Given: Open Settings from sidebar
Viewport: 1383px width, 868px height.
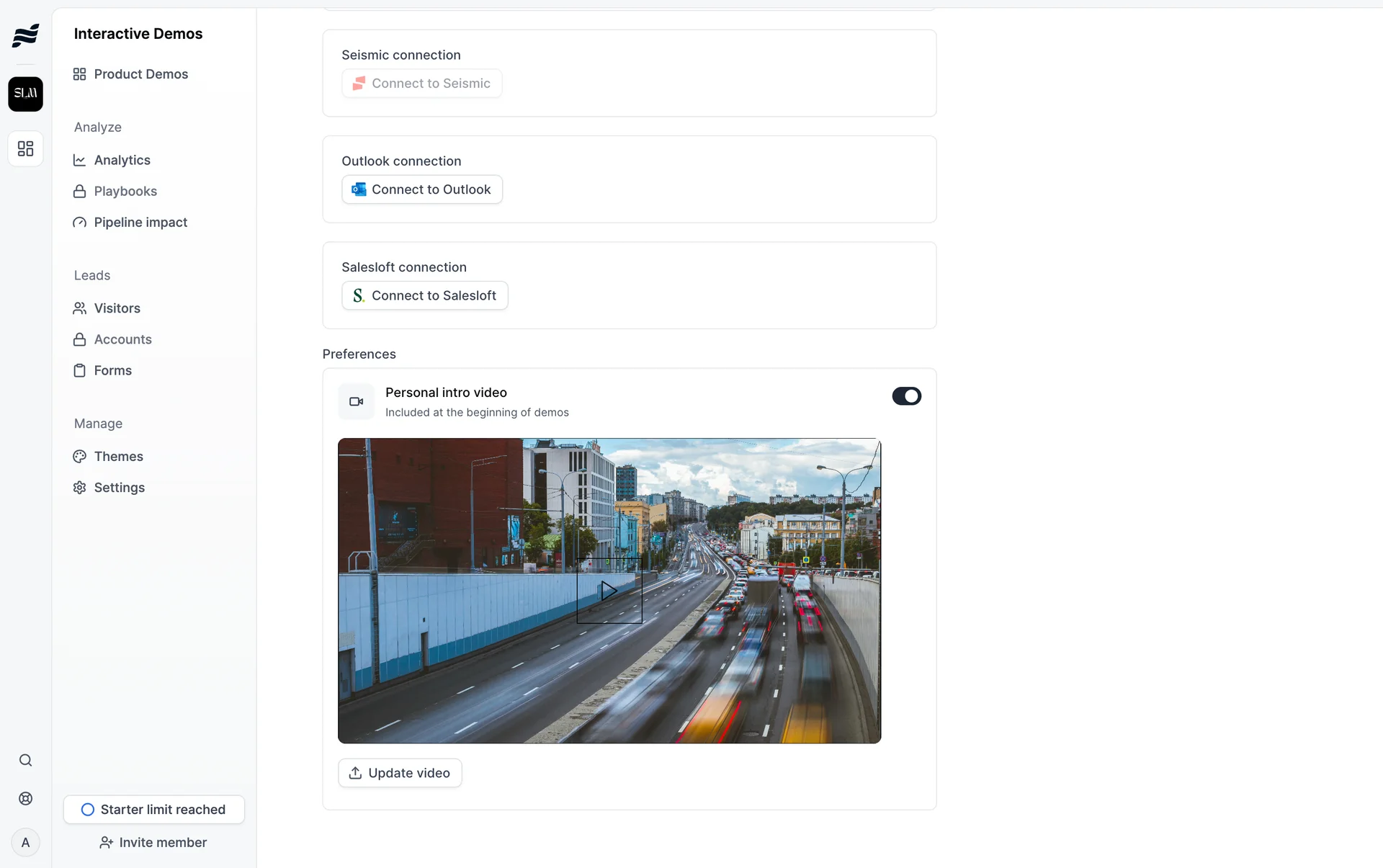Looking at the screenshot, I should pos(119,488).
